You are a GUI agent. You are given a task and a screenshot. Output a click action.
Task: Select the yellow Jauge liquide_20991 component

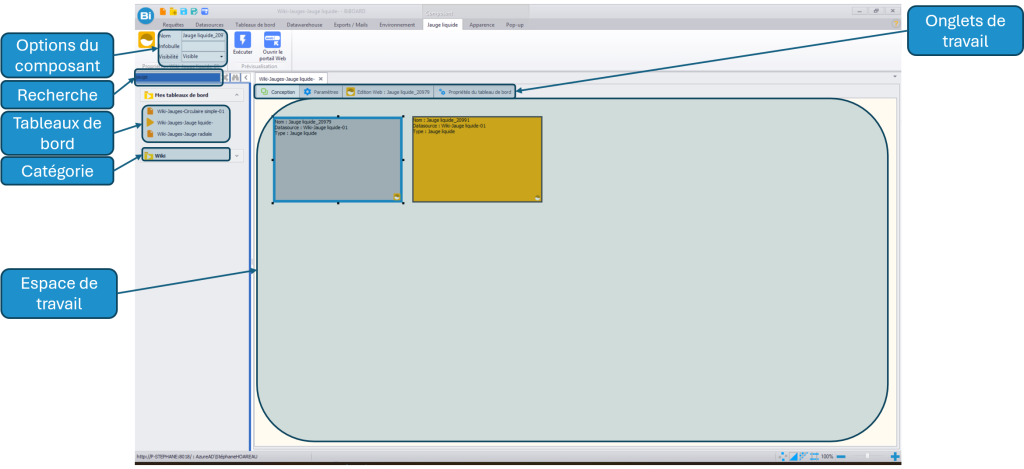[x=477, y=159]
